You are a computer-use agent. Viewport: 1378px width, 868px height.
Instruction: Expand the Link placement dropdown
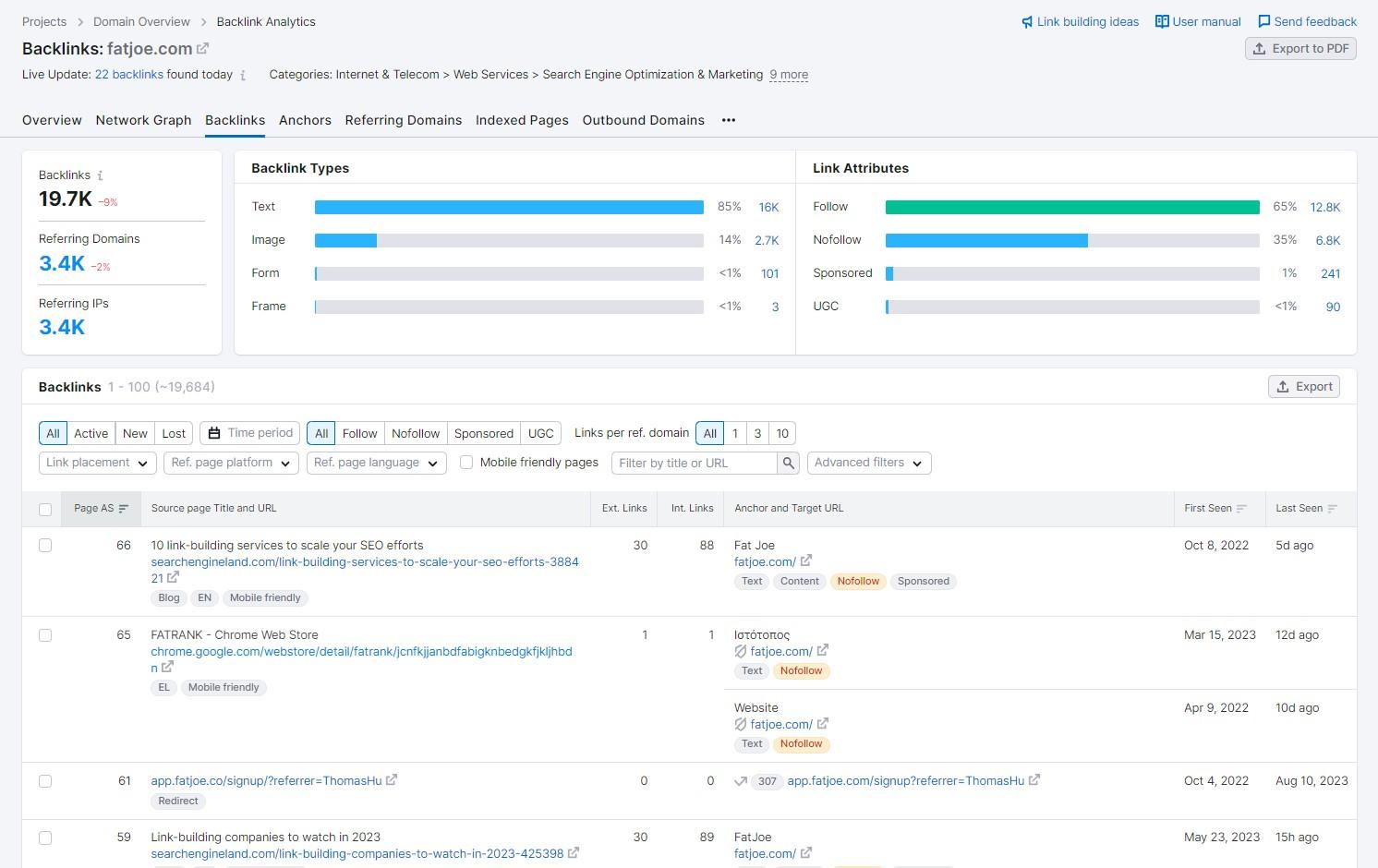pos(97,463)
